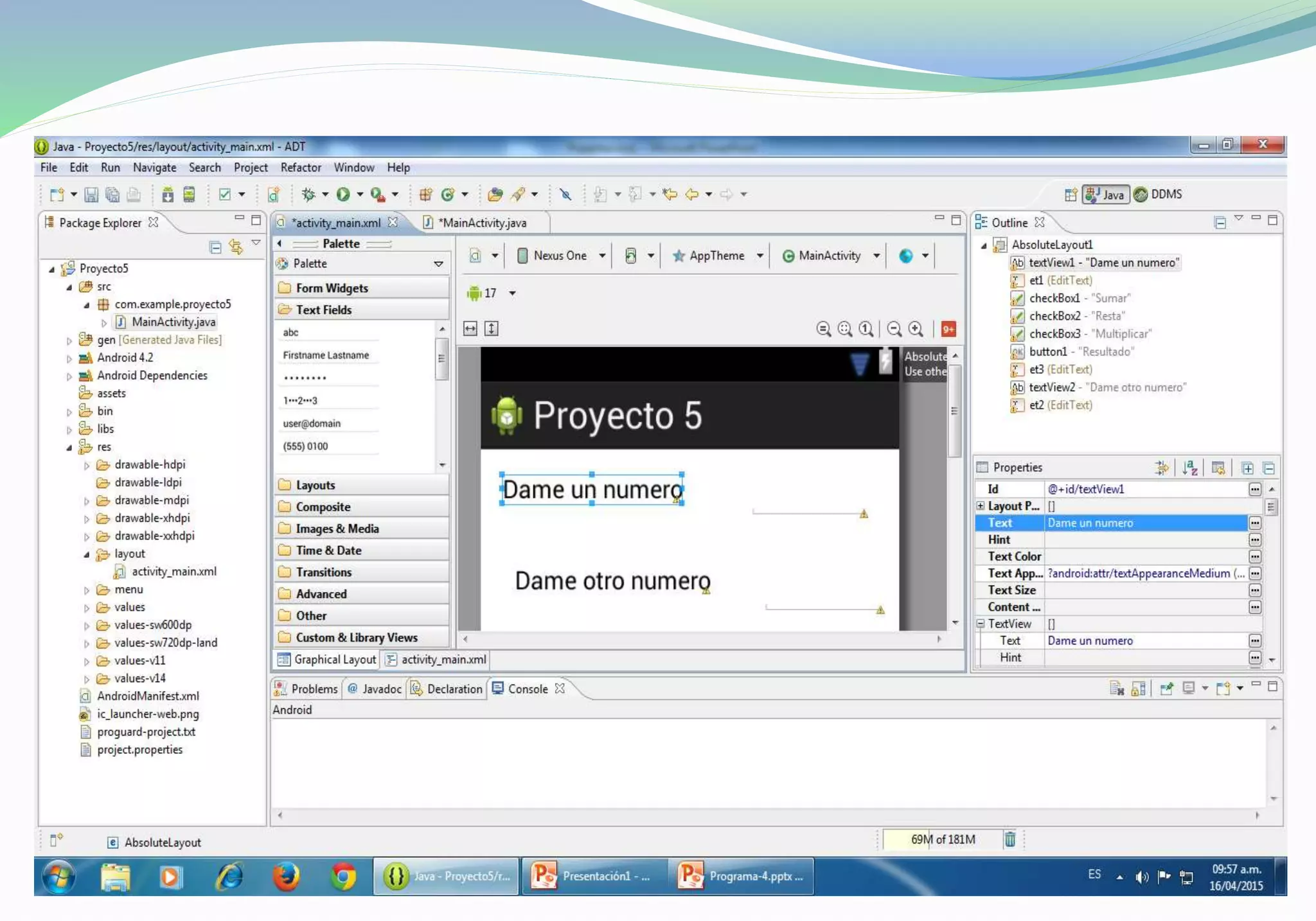Click ellipsis button next to Text Color

tap(1254, 557)
